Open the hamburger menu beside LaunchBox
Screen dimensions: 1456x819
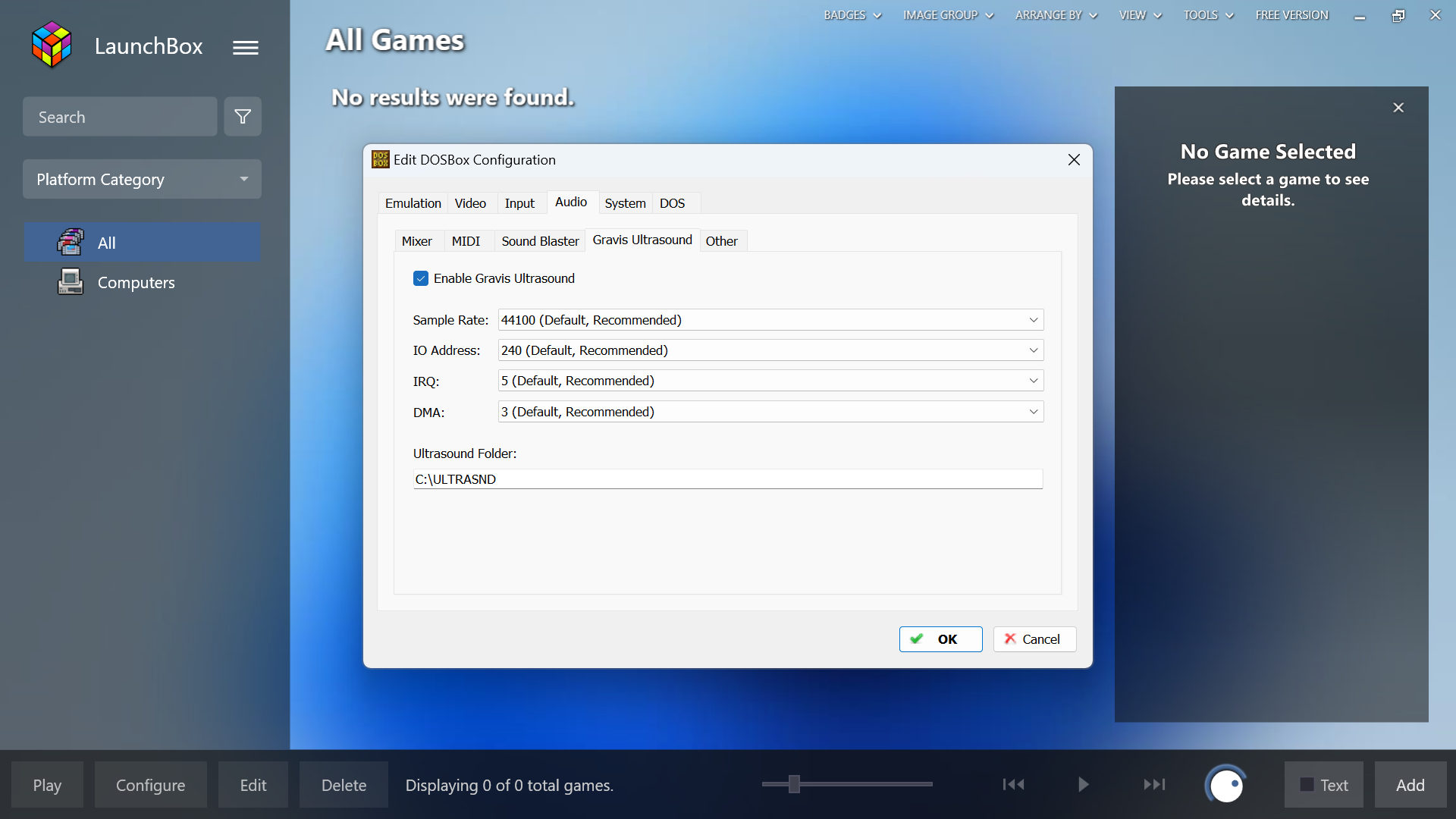pyautogui.click(x=245, y=47)
